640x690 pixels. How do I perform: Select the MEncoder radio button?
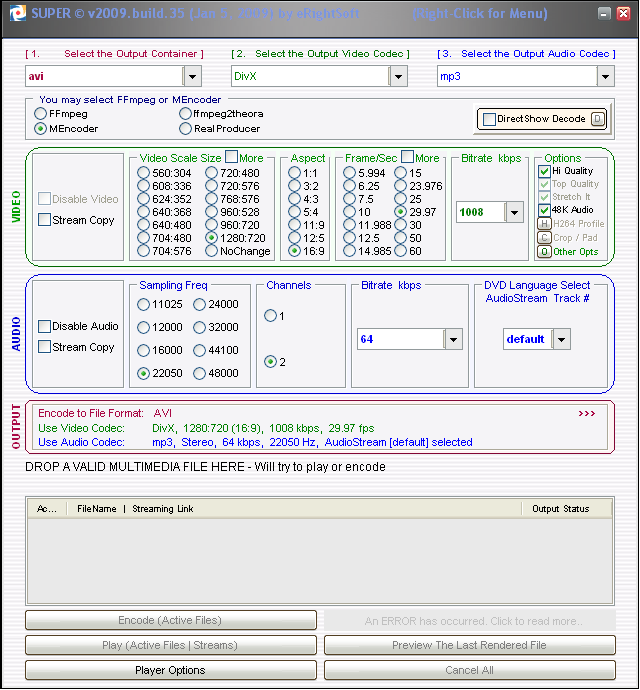40,128
